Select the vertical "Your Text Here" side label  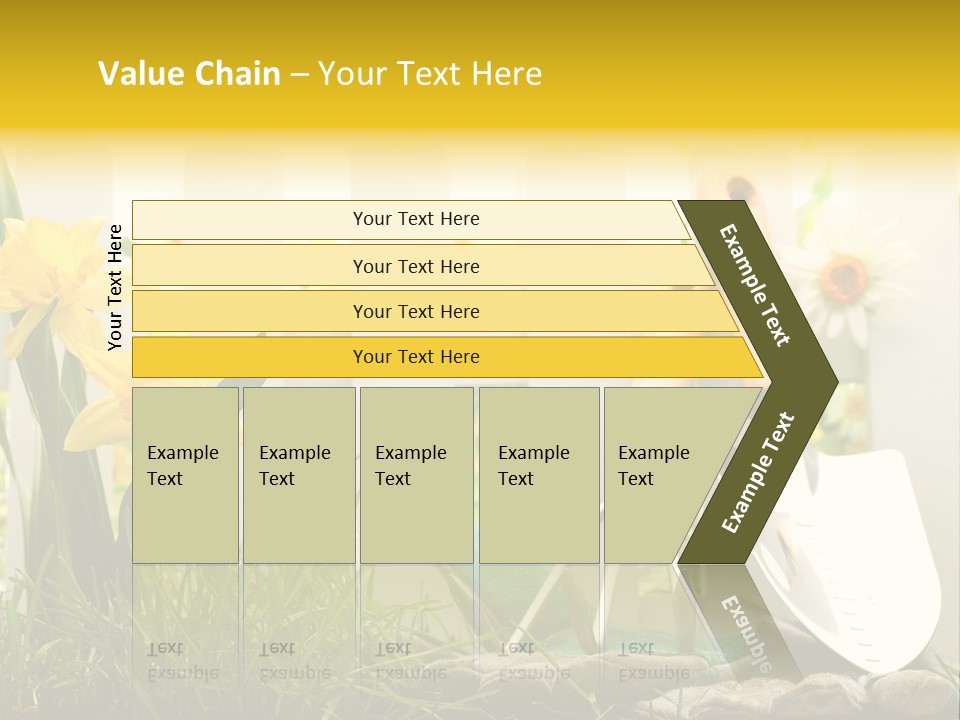point(115,287)
